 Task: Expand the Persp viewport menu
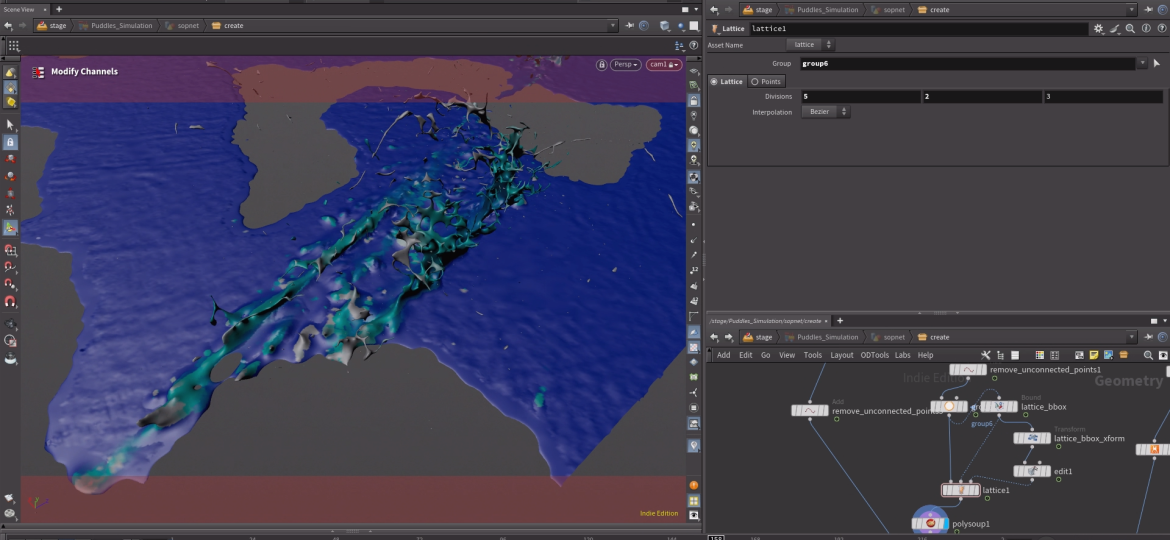(x=627, y=65)
